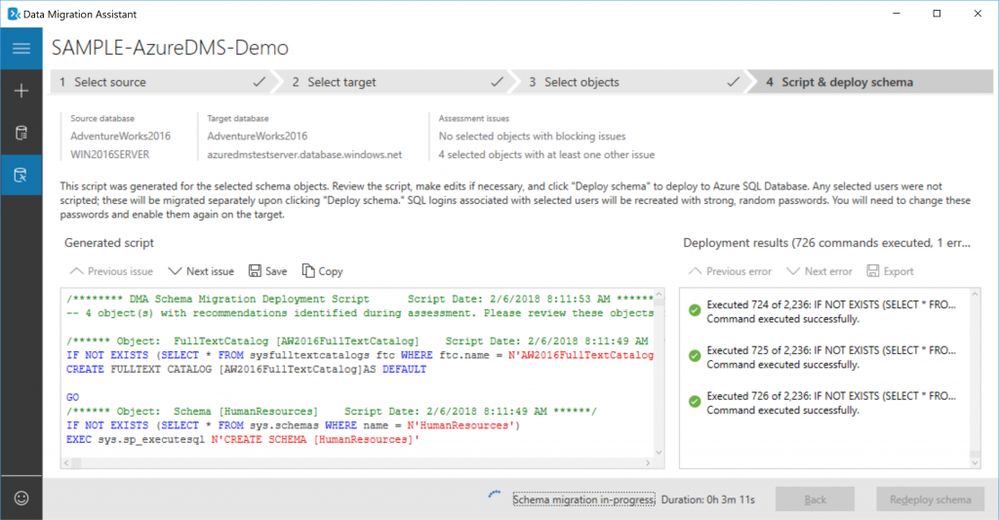Click the CREATE FULLTEXT CATALOG script line
This screenshot has height=520, width=999.
pos(247,369)
